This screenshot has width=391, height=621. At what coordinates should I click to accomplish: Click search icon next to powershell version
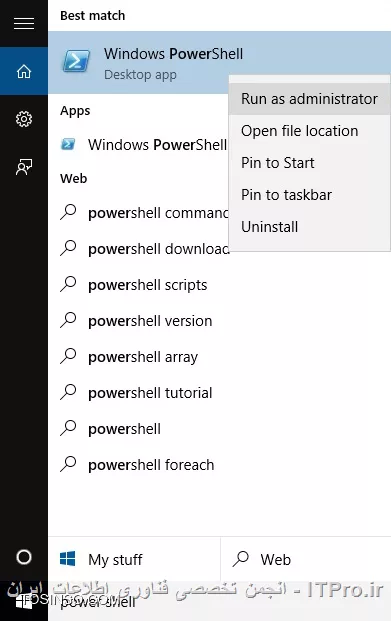(68, 320)
